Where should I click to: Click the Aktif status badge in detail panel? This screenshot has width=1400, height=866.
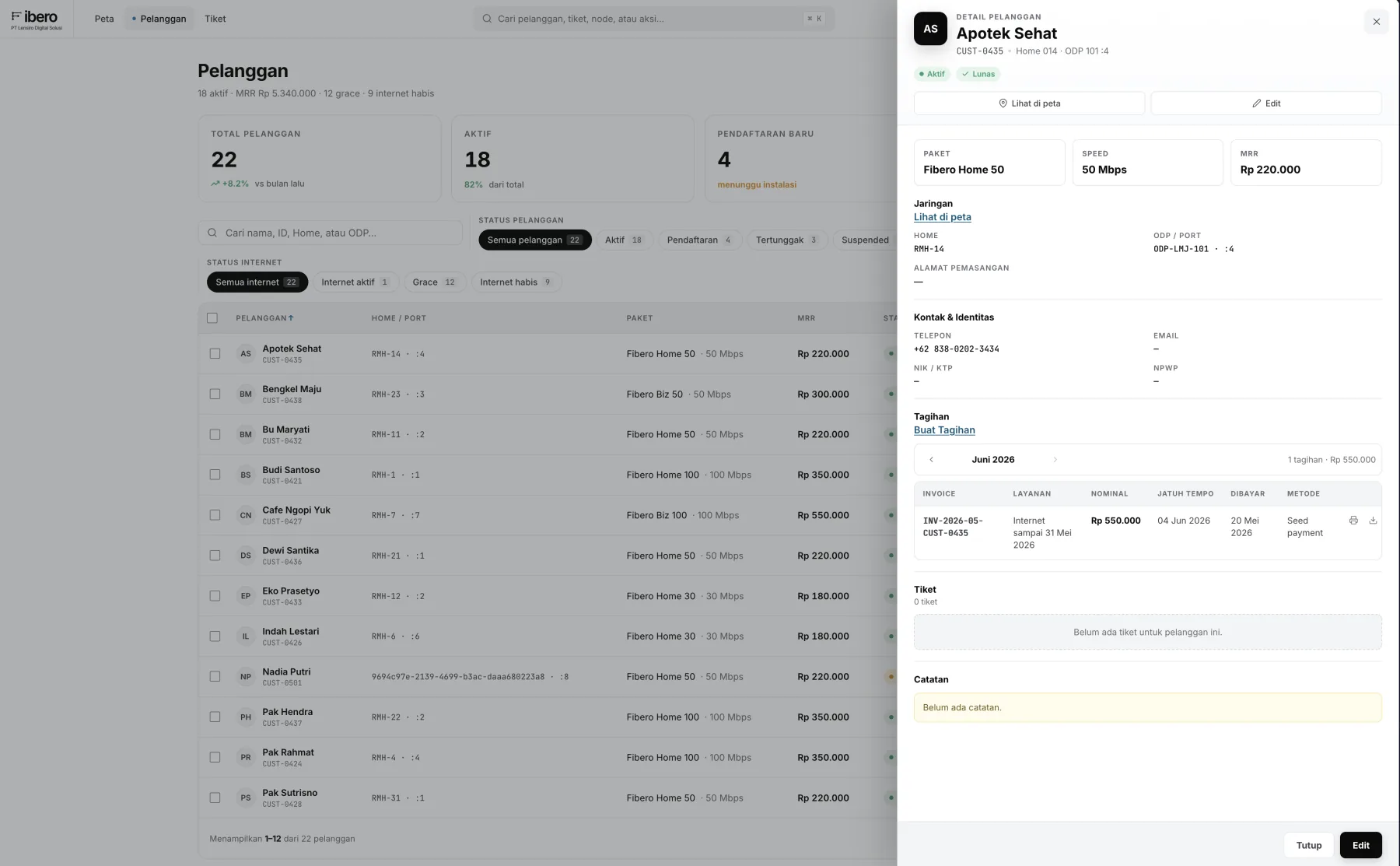(x=932, y=75)
